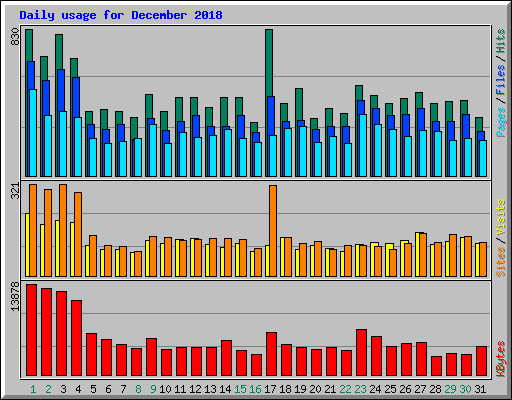Click day 16 on the x-axis

click(255, 389)
